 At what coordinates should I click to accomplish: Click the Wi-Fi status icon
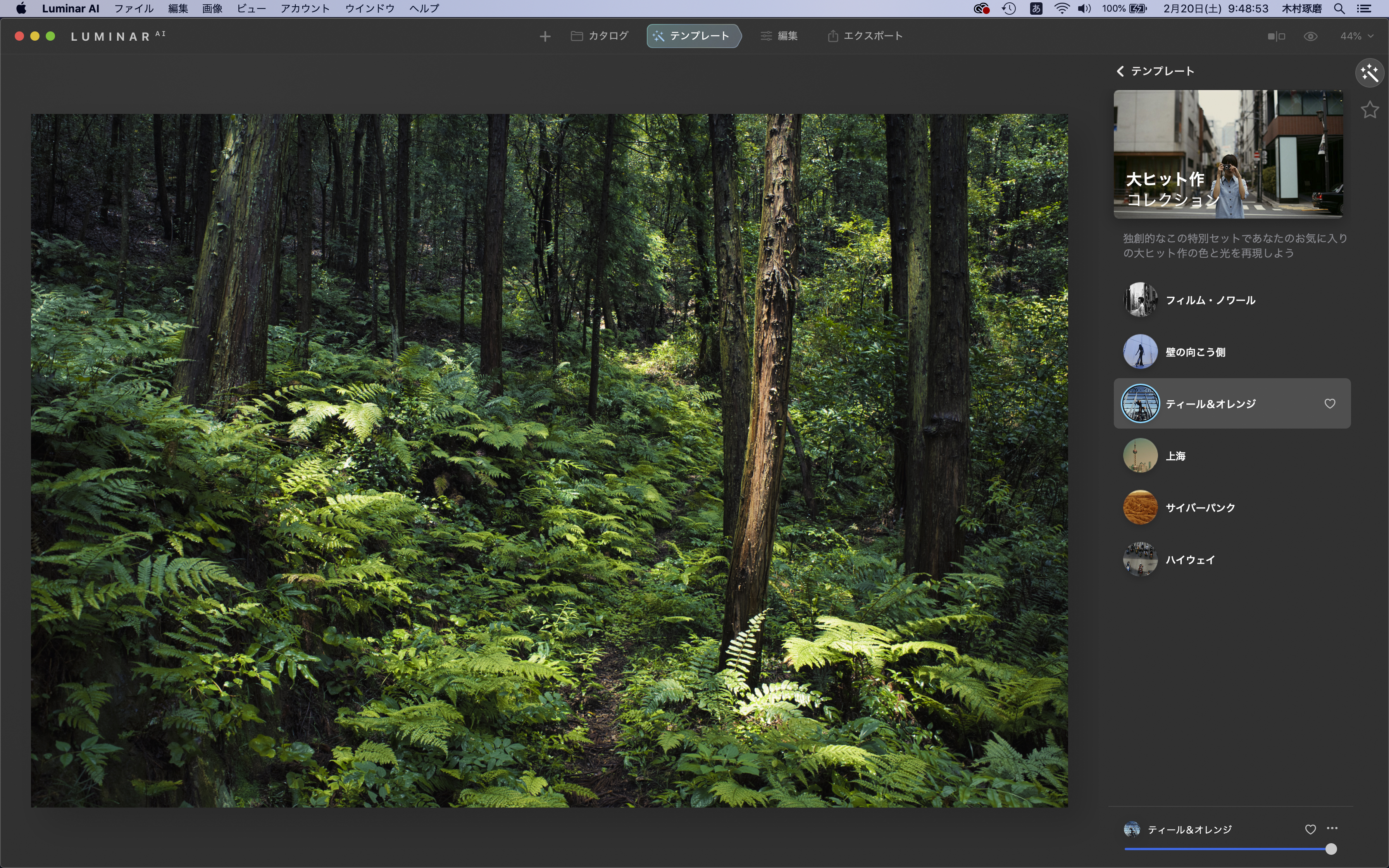pos(1061,9)
